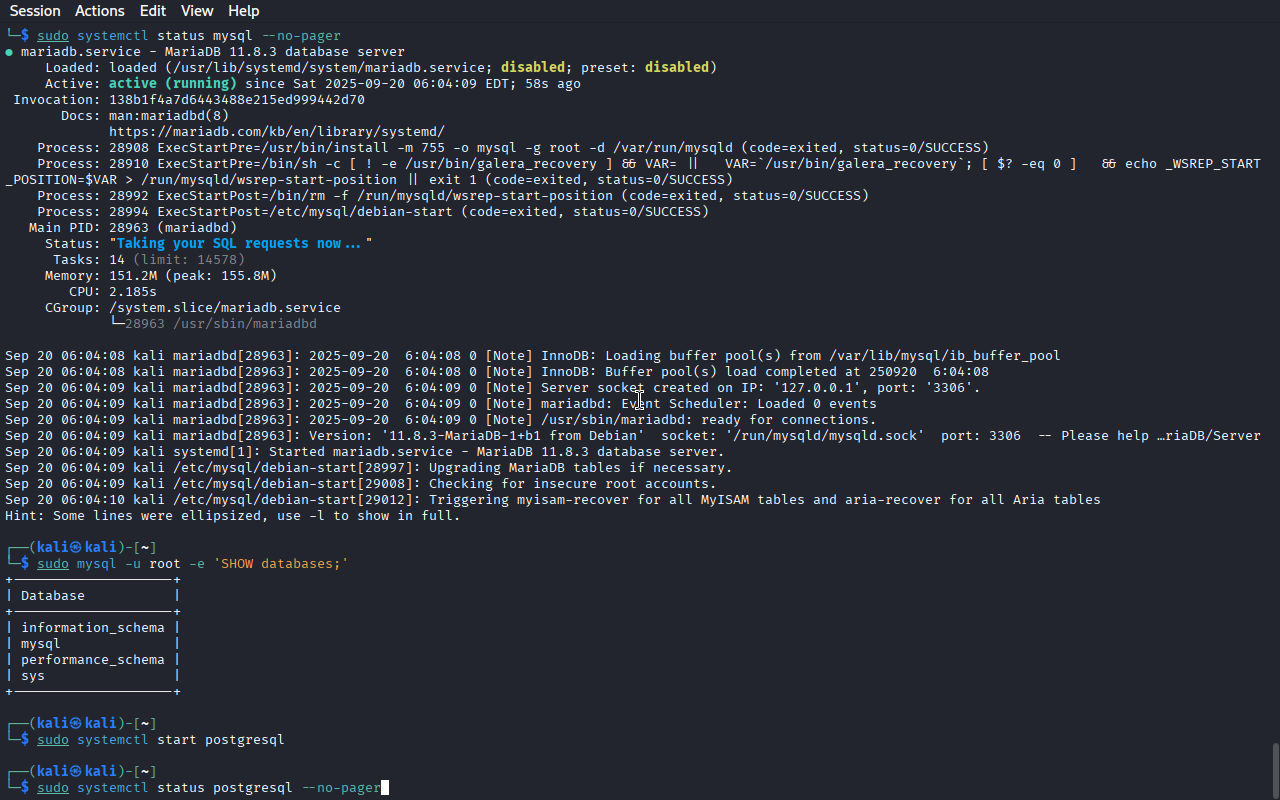Click the Process 28992 ExecStartPost /bin/rm line
Image resolution: width=1280 pixels, height=800 pixels.
coord(453,196)
